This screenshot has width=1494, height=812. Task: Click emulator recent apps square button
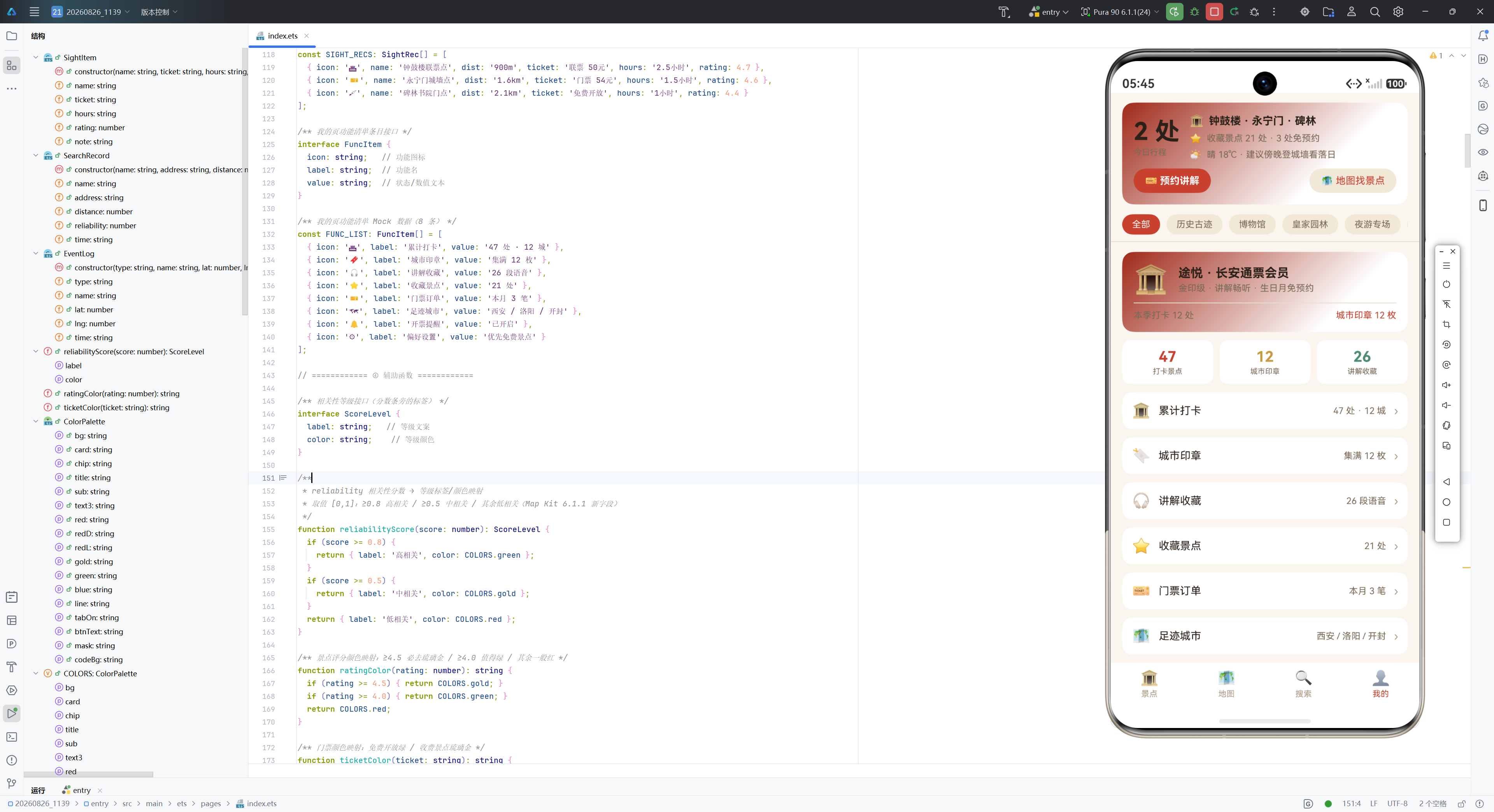tap(1447, 522)
